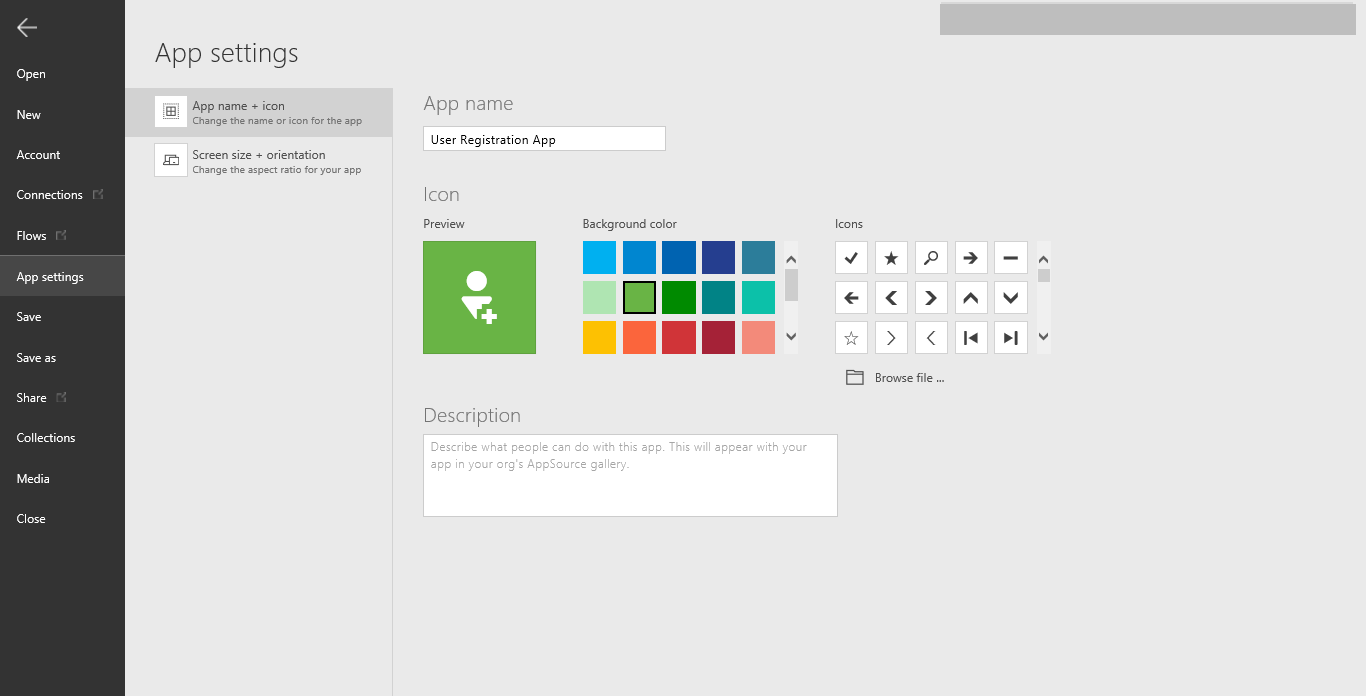Viewport: 1366px width, 696px height.
Task: Click the folder icon beside Browse file
Action: 854,378
